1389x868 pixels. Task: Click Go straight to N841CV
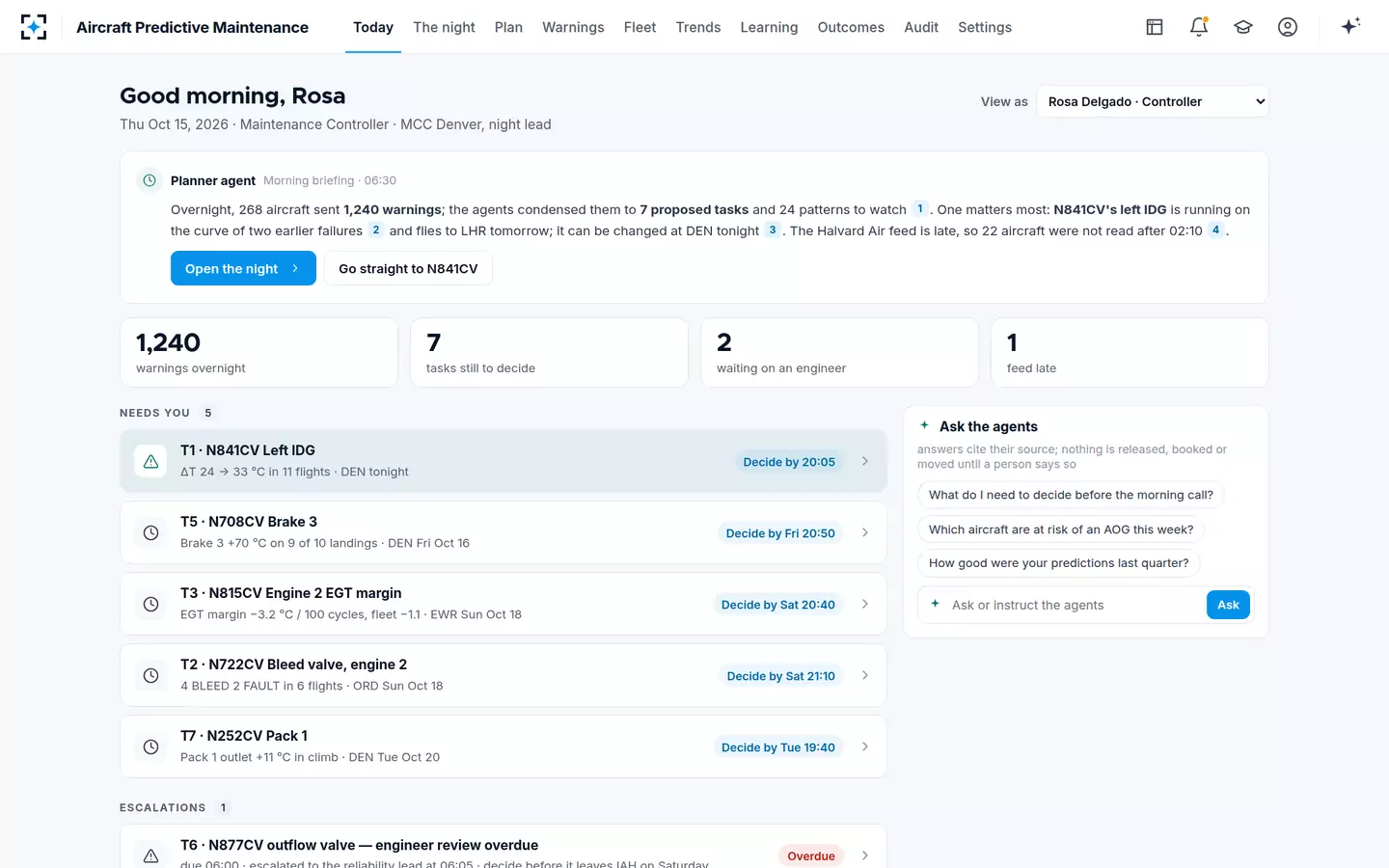(408, 268)
